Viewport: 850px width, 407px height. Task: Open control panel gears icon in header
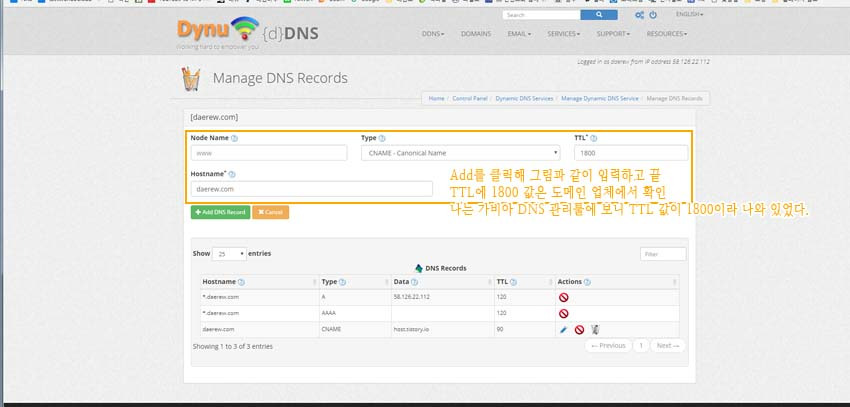tap(638, 15)
